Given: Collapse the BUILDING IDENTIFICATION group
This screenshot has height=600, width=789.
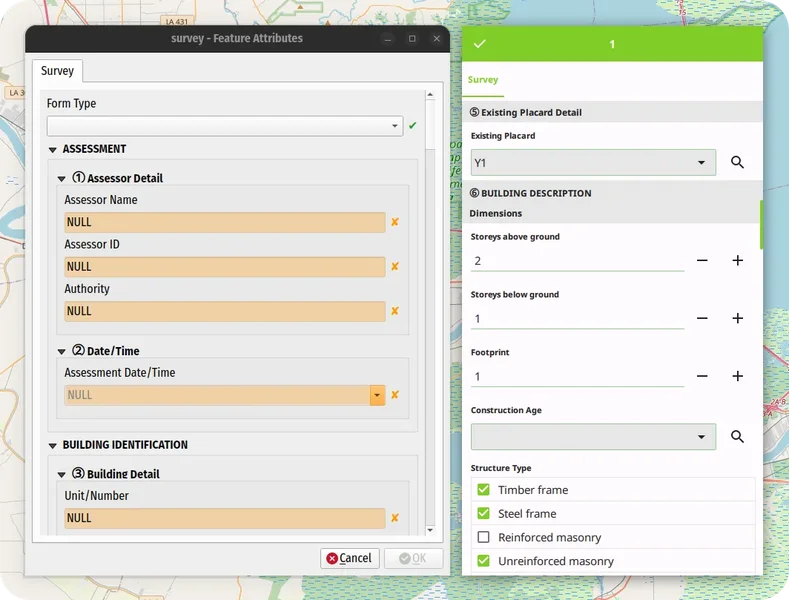Looking at the screenshot, I should [53, 446].
